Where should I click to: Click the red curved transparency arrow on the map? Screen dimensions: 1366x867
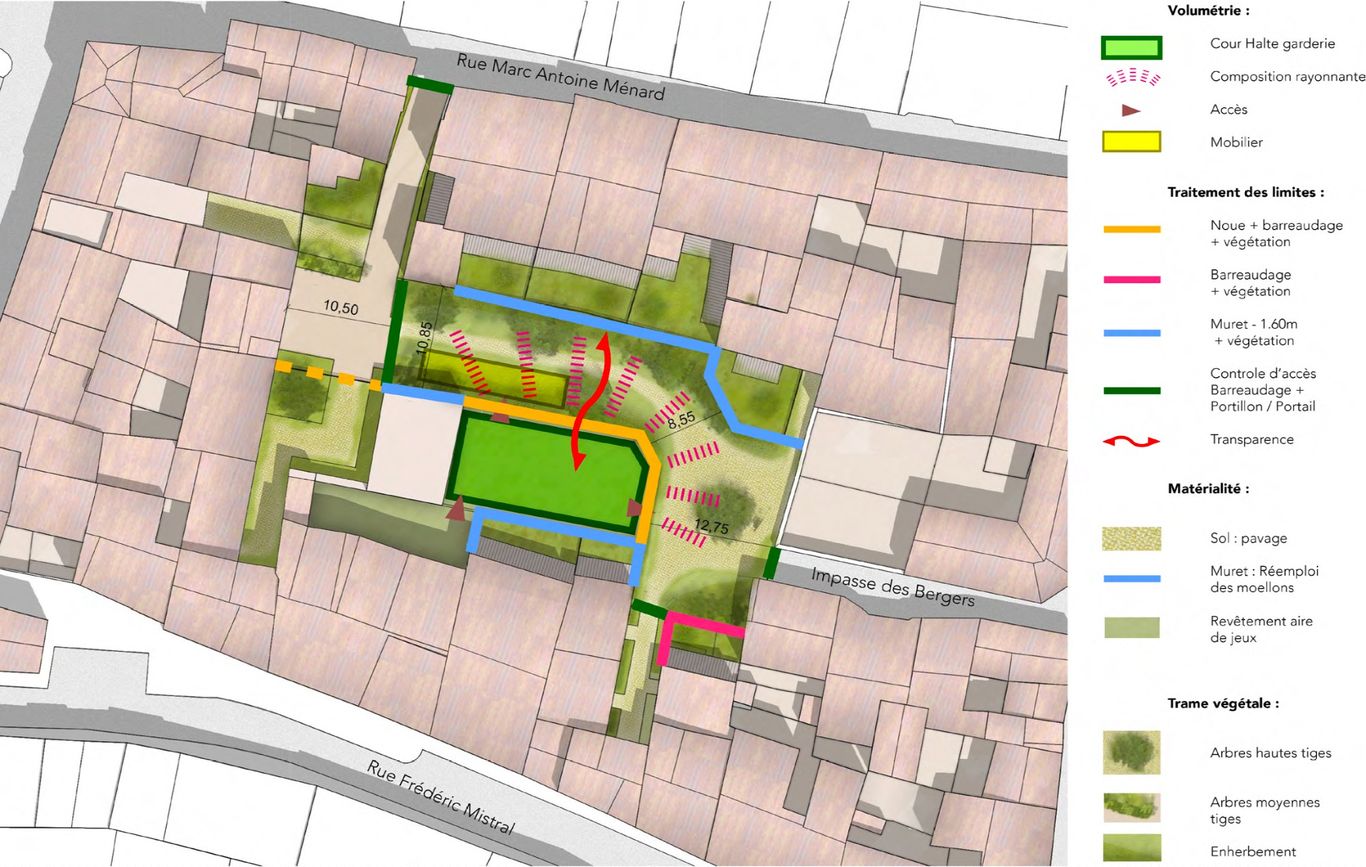coord(590,402)
